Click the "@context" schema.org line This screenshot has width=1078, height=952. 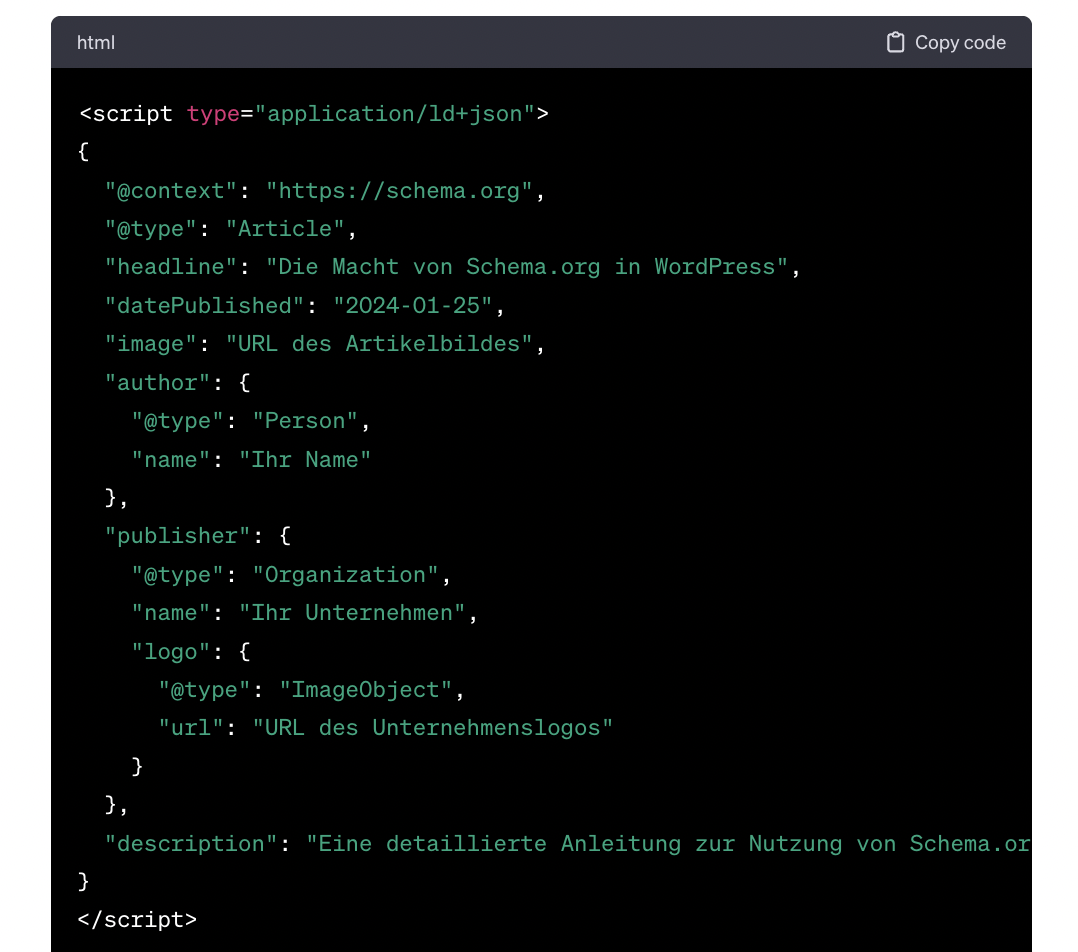point(324,190)
